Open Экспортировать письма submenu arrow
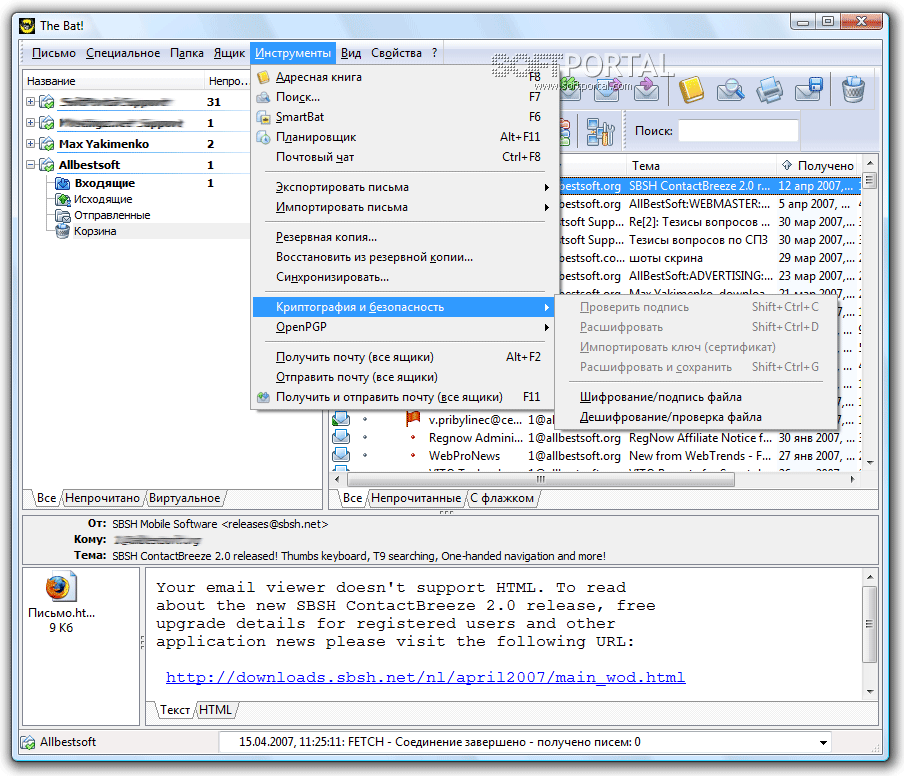904x776 pixels. tap(547, 187)
